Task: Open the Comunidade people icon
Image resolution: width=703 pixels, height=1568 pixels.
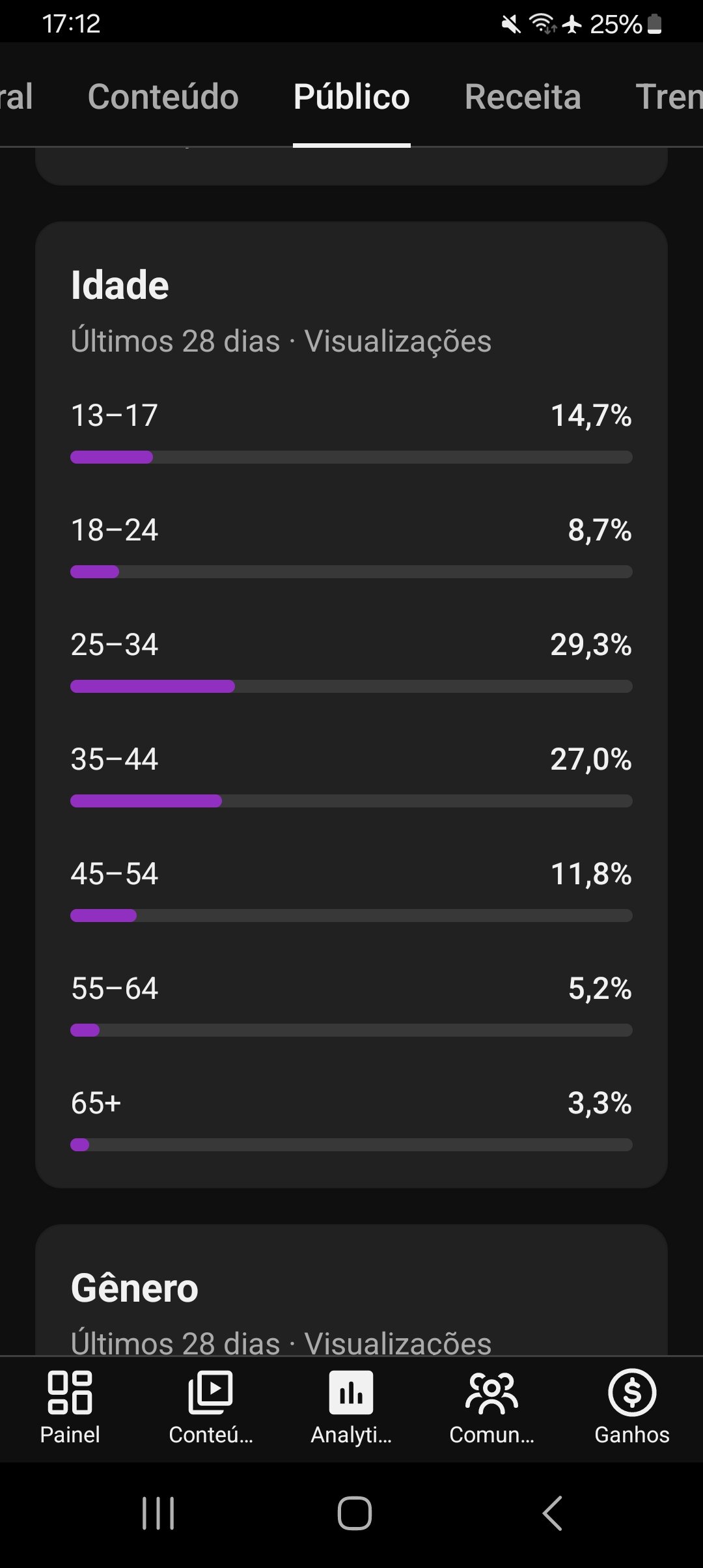Action: (x=491, y=1393)
